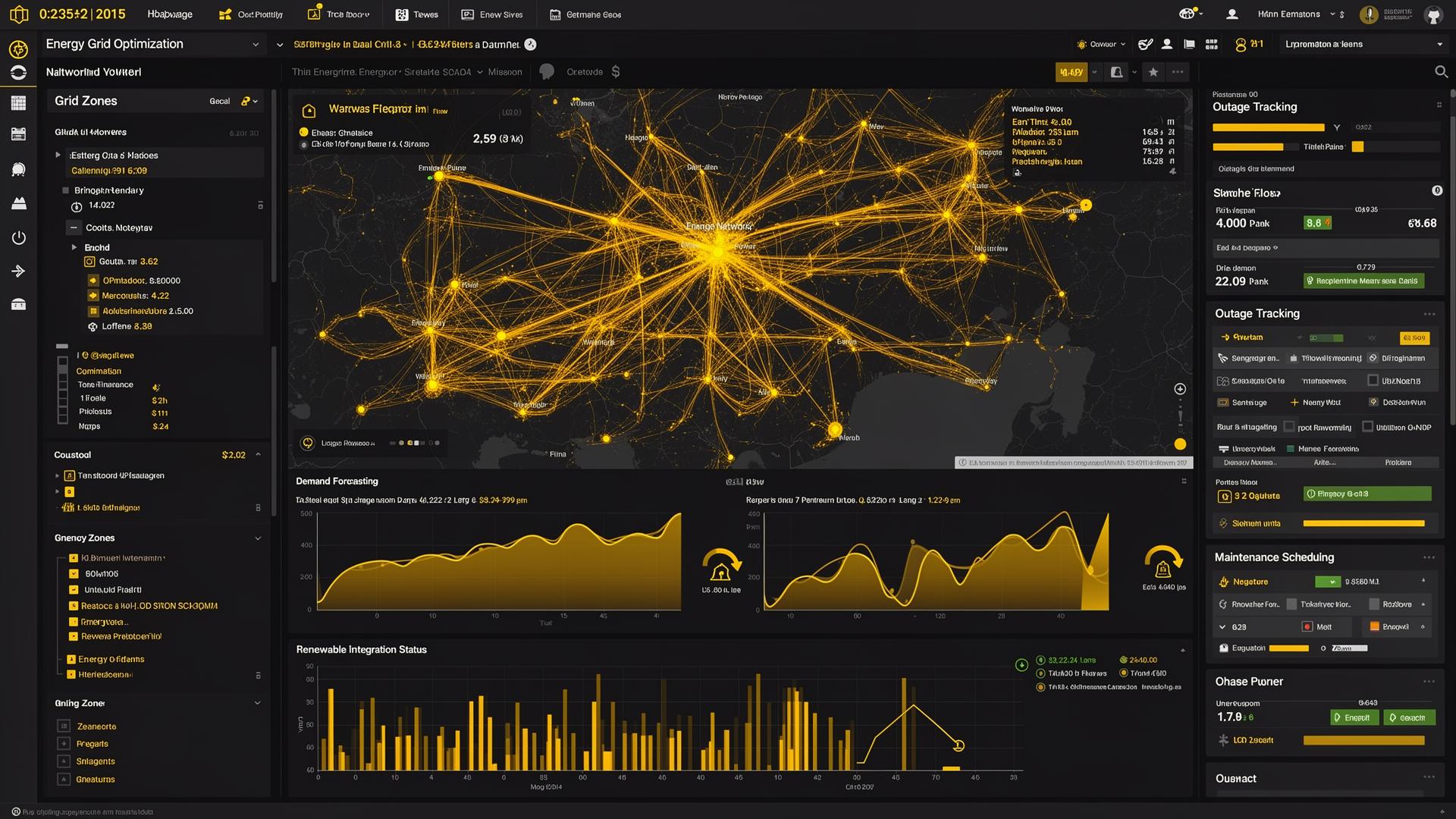Expand the Energy Grid Optimization dropdown
Screen dimensions: 1456x819
tap(256, 44)
